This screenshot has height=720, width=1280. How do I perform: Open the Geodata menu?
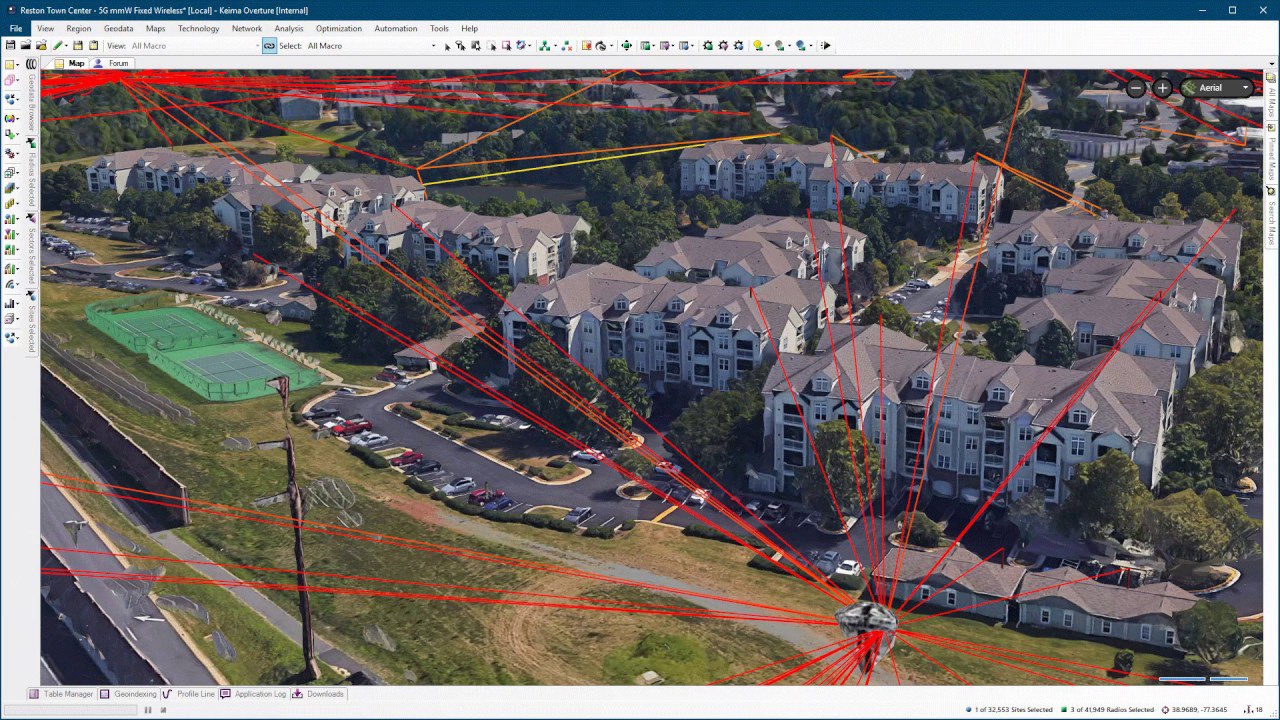[x=119, y=28]
